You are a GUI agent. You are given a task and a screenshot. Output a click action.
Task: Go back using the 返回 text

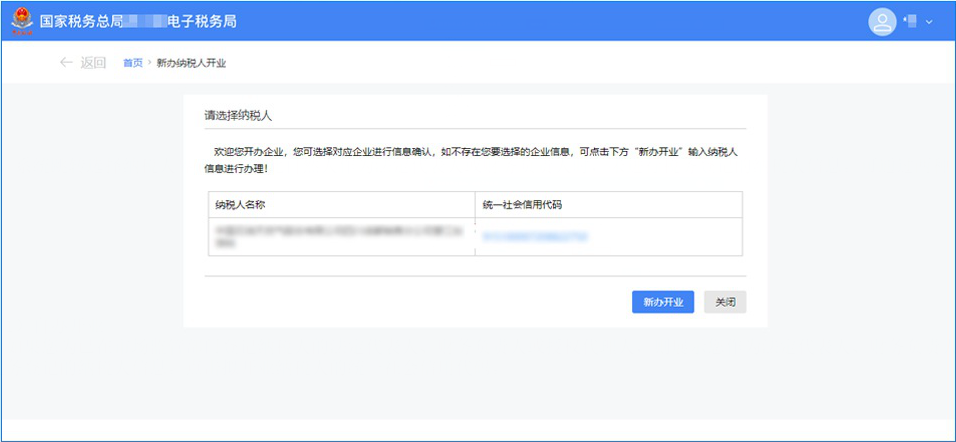pos(93,63)
